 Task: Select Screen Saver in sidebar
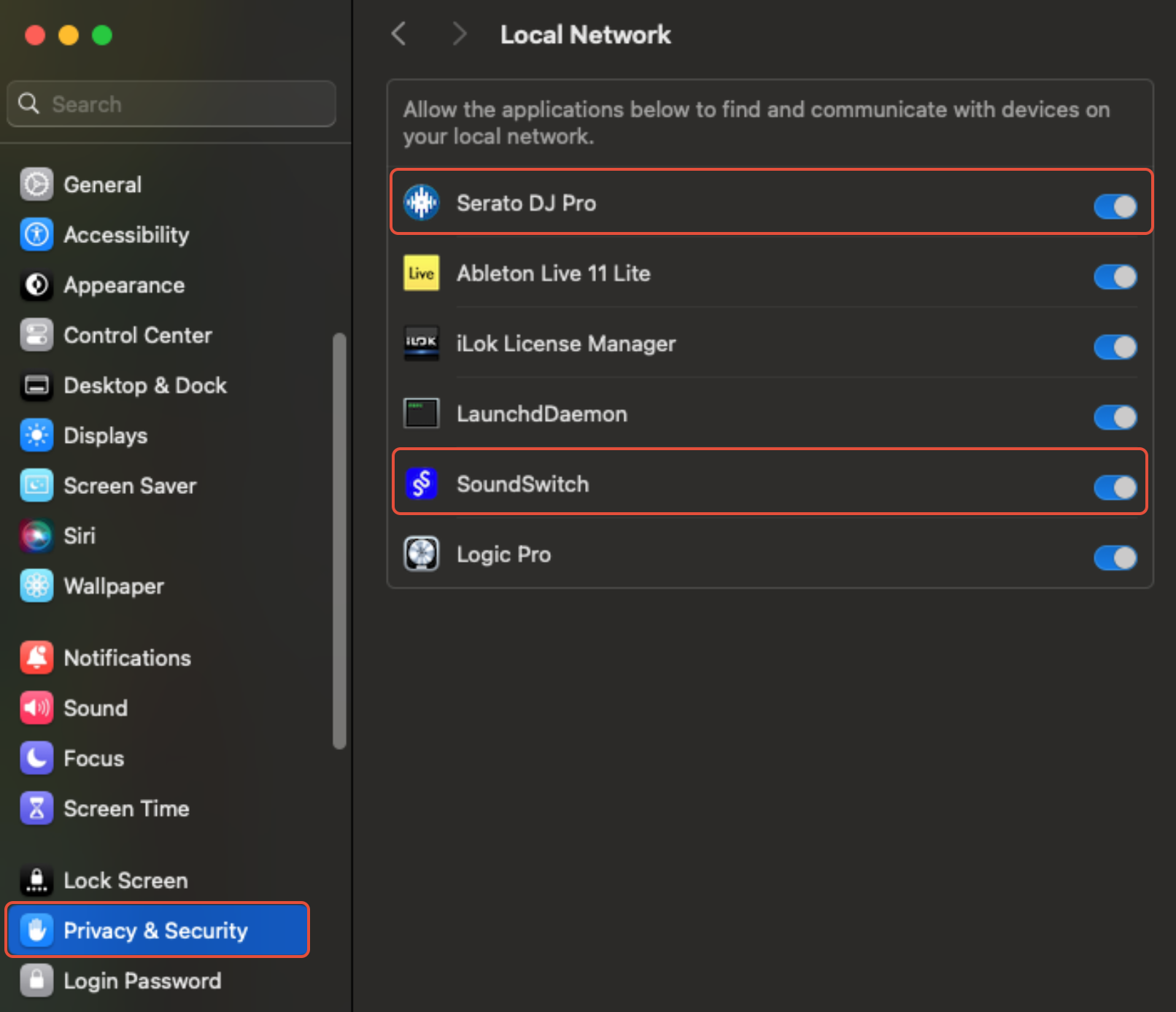[x=130, y=486]
